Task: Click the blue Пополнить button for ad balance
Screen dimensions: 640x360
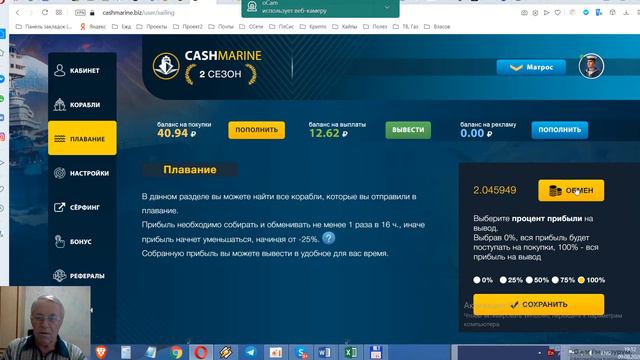Action: (560, 130)
